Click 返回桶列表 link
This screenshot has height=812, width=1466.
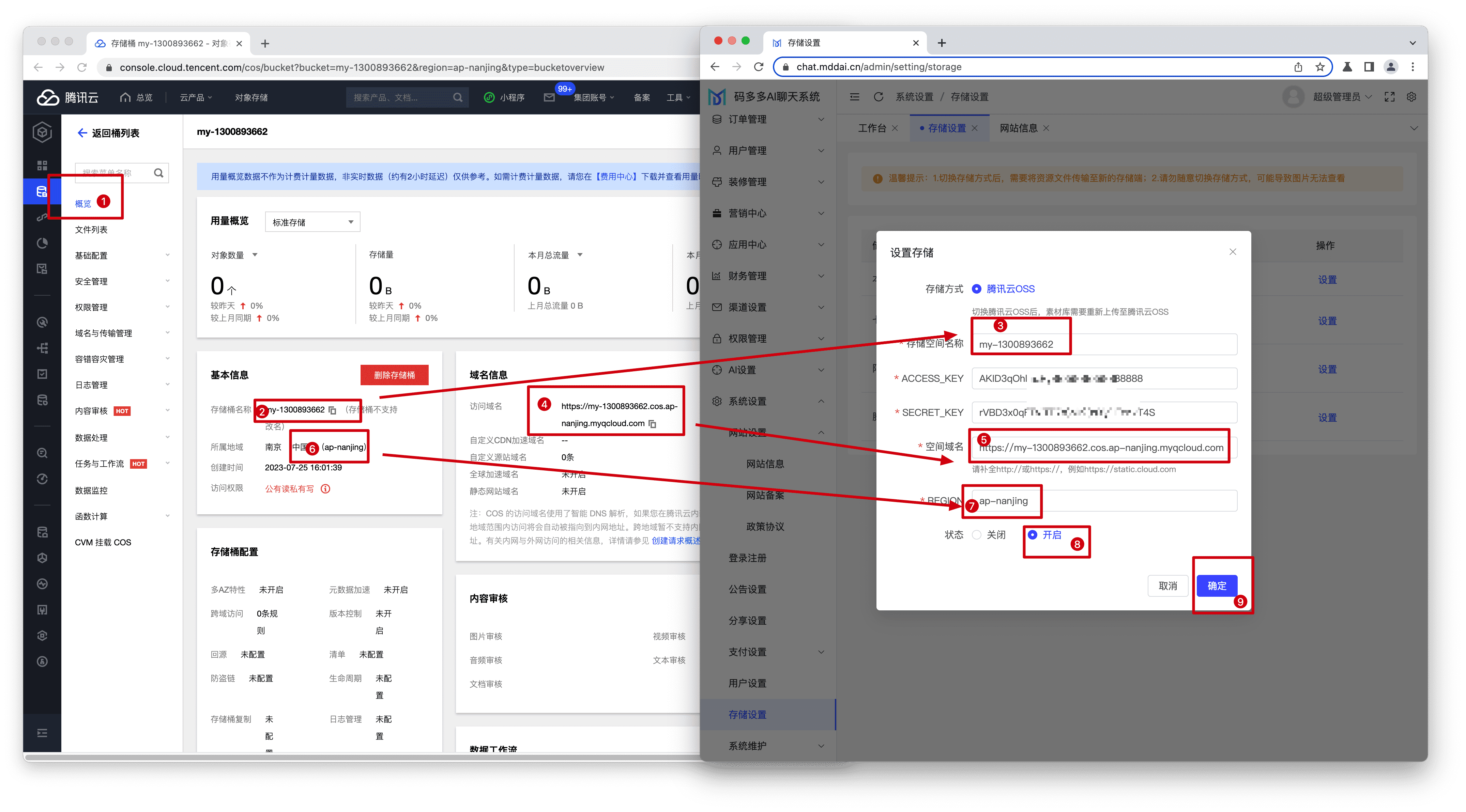point(116,133)
